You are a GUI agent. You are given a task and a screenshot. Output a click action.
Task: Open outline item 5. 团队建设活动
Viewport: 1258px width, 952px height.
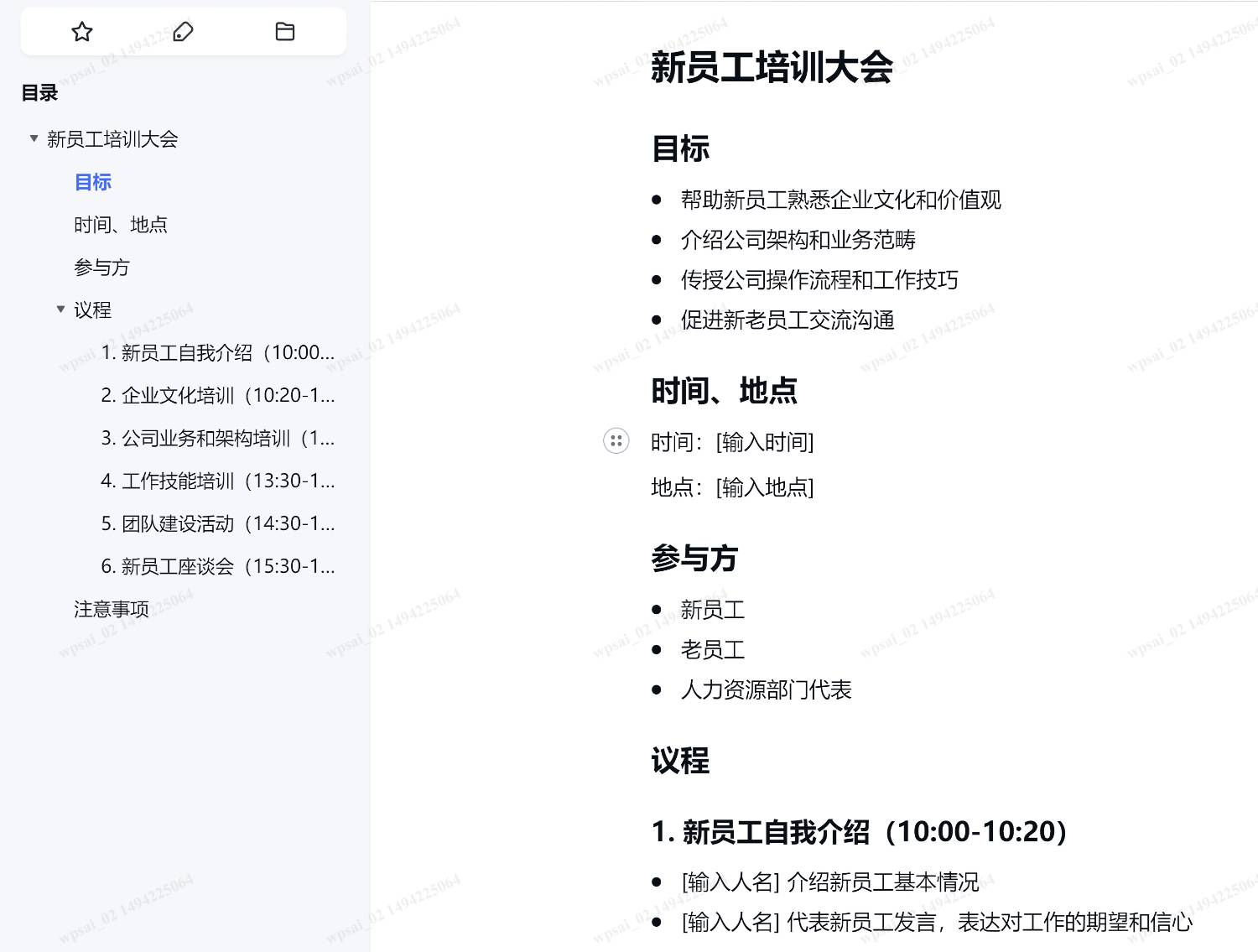click(x=218, y=524)
